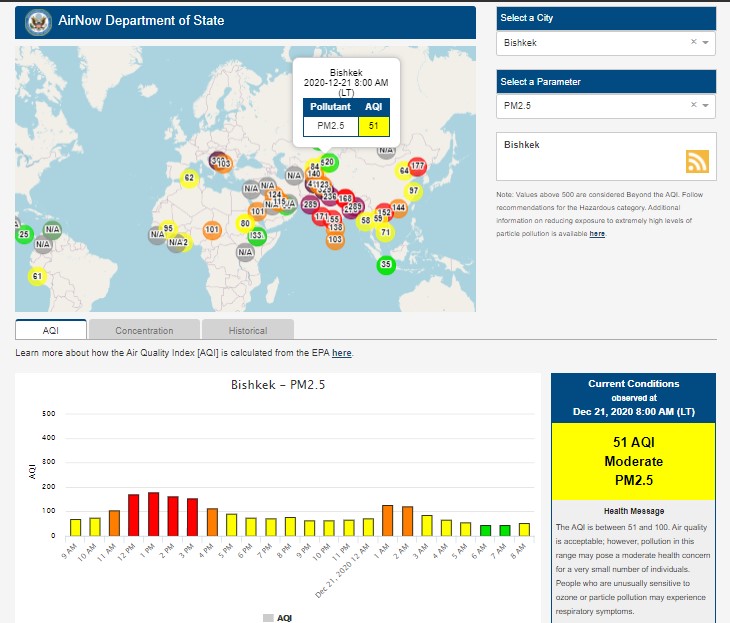Open the Select a Parameter dropdown arrow
The image size is (730, 623).
(x=706, y=105)
